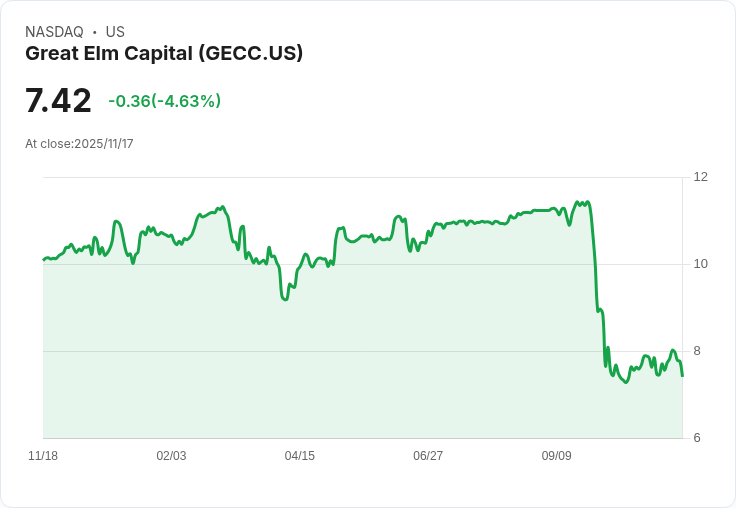The height and width of the screenshot is (508, 736).
Task: Select the 11/18 date on the time axis
Action: coord(43,456)
